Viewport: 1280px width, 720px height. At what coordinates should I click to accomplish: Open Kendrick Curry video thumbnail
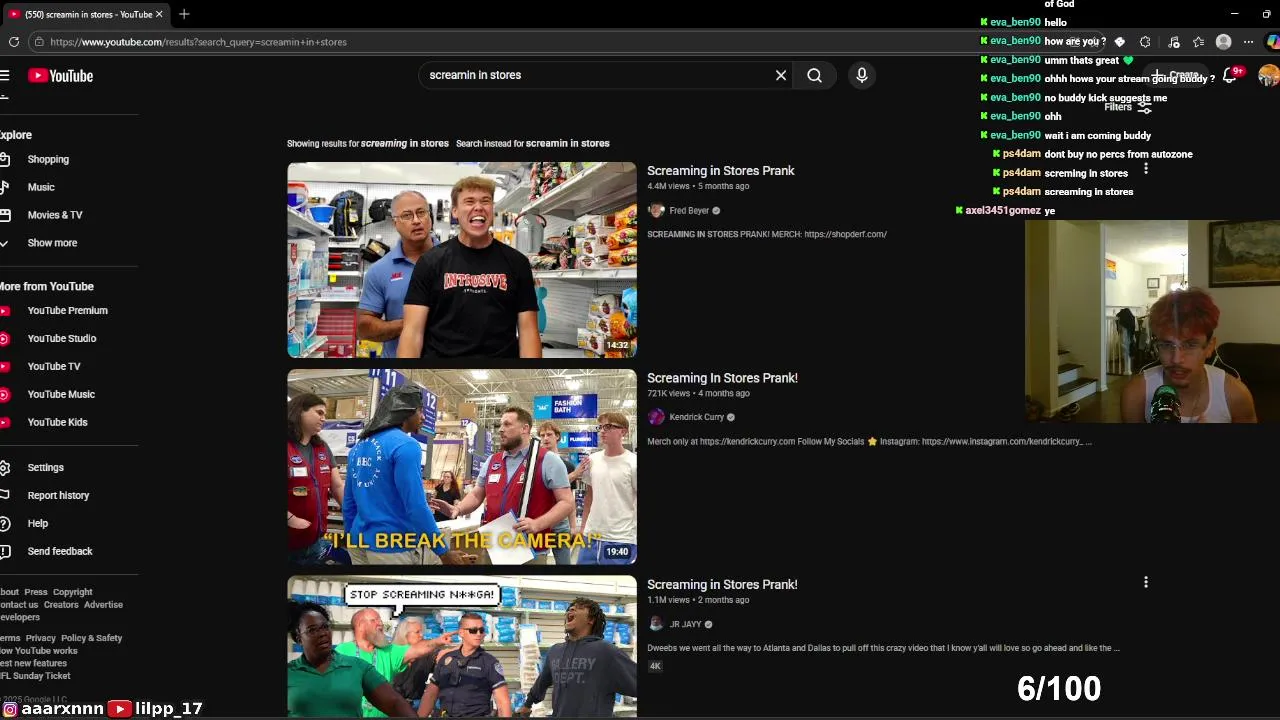pos(462,467)
